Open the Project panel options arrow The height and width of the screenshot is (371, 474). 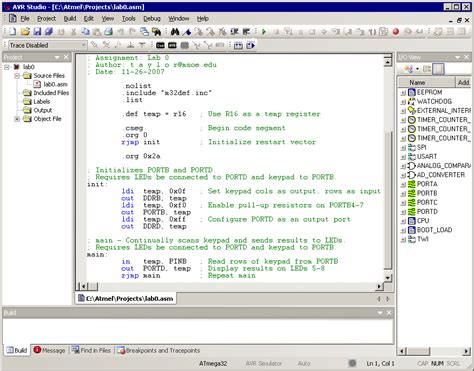tap(57, 57)
